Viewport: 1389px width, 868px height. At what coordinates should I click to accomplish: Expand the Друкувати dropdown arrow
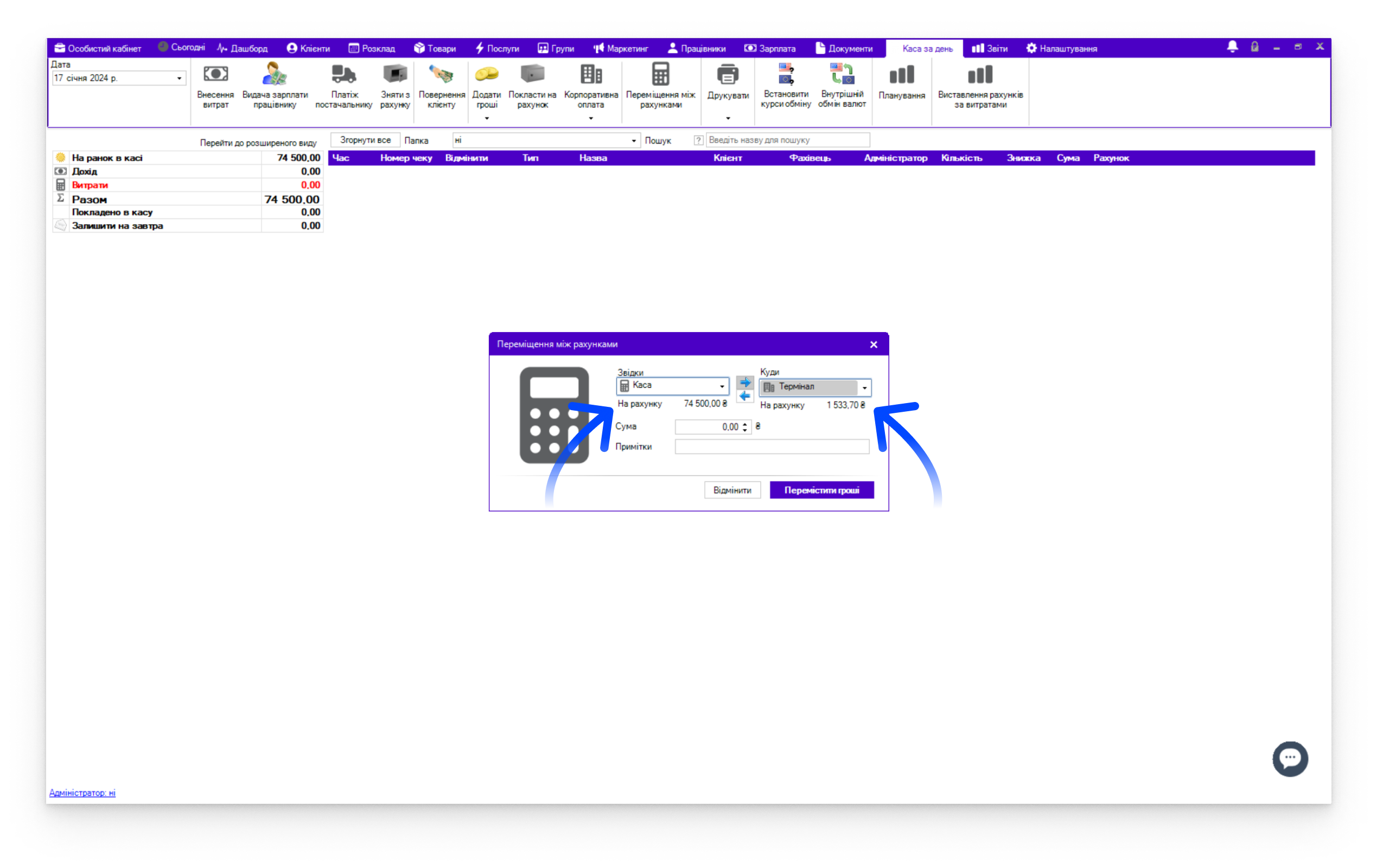(728, 118)
